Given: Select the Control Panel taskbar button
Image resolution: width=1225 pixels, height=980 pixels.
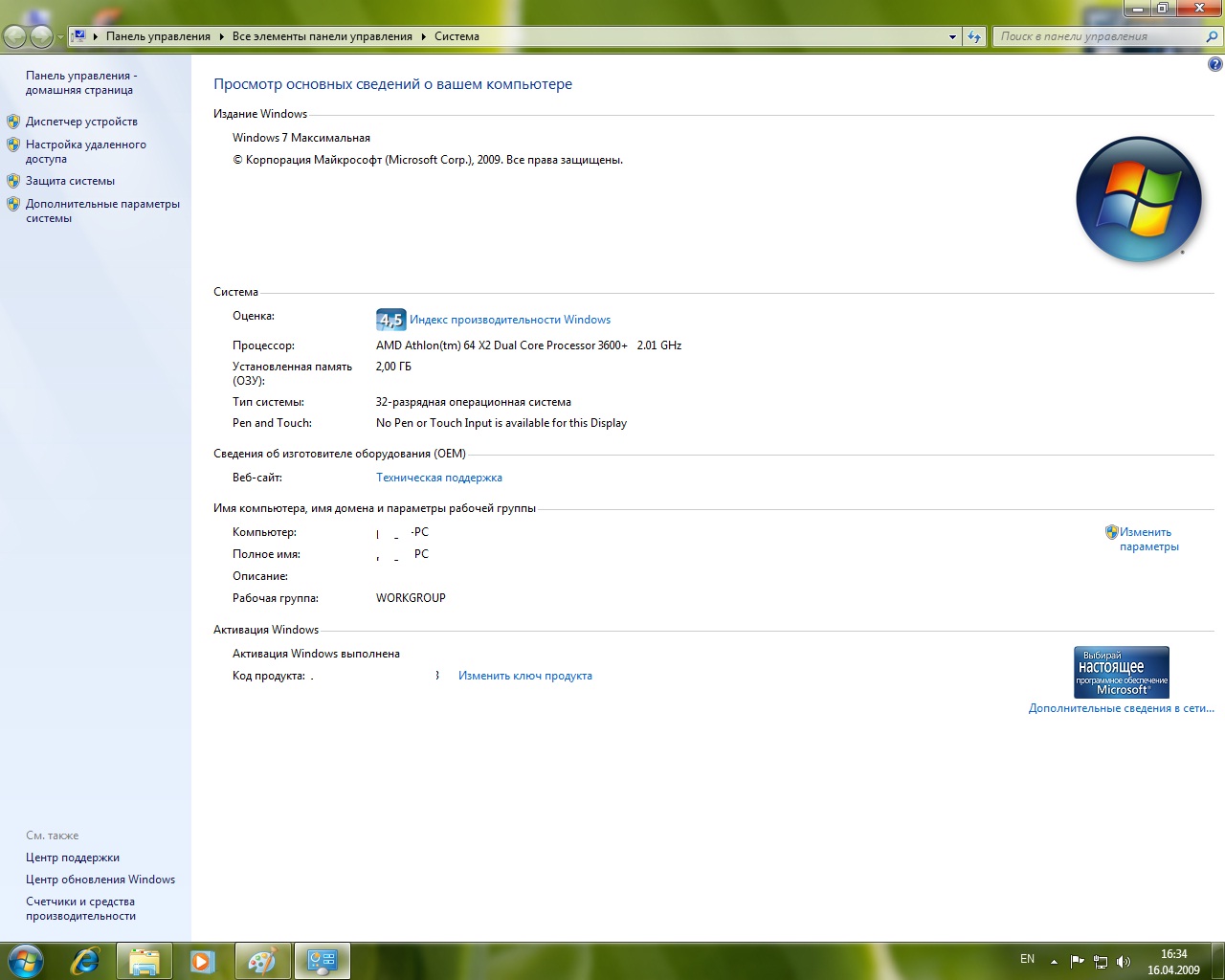Looking at the screenshot, I should (322, 961).
